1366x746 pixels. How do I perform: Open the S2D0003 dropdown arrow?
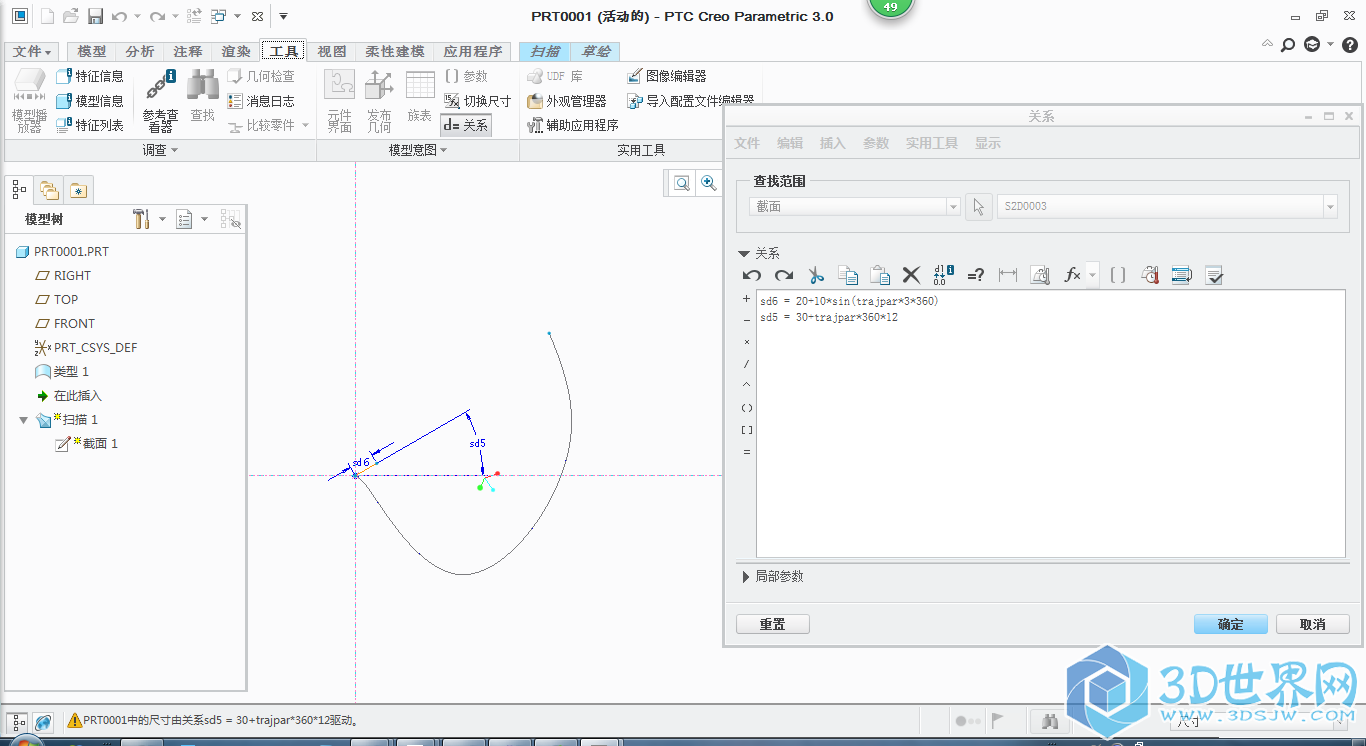[1330, 206]
